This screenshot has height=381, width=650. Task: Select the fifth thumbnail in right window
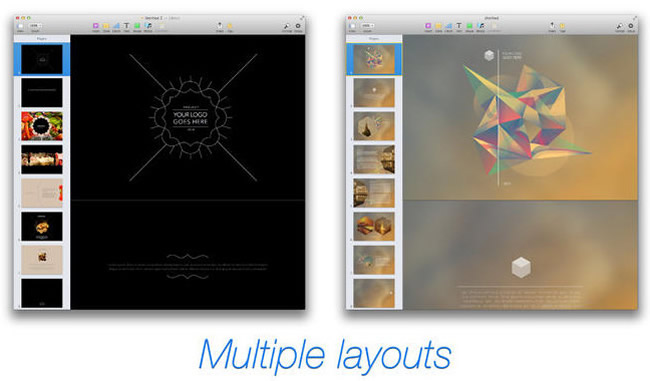coord(374,193)
